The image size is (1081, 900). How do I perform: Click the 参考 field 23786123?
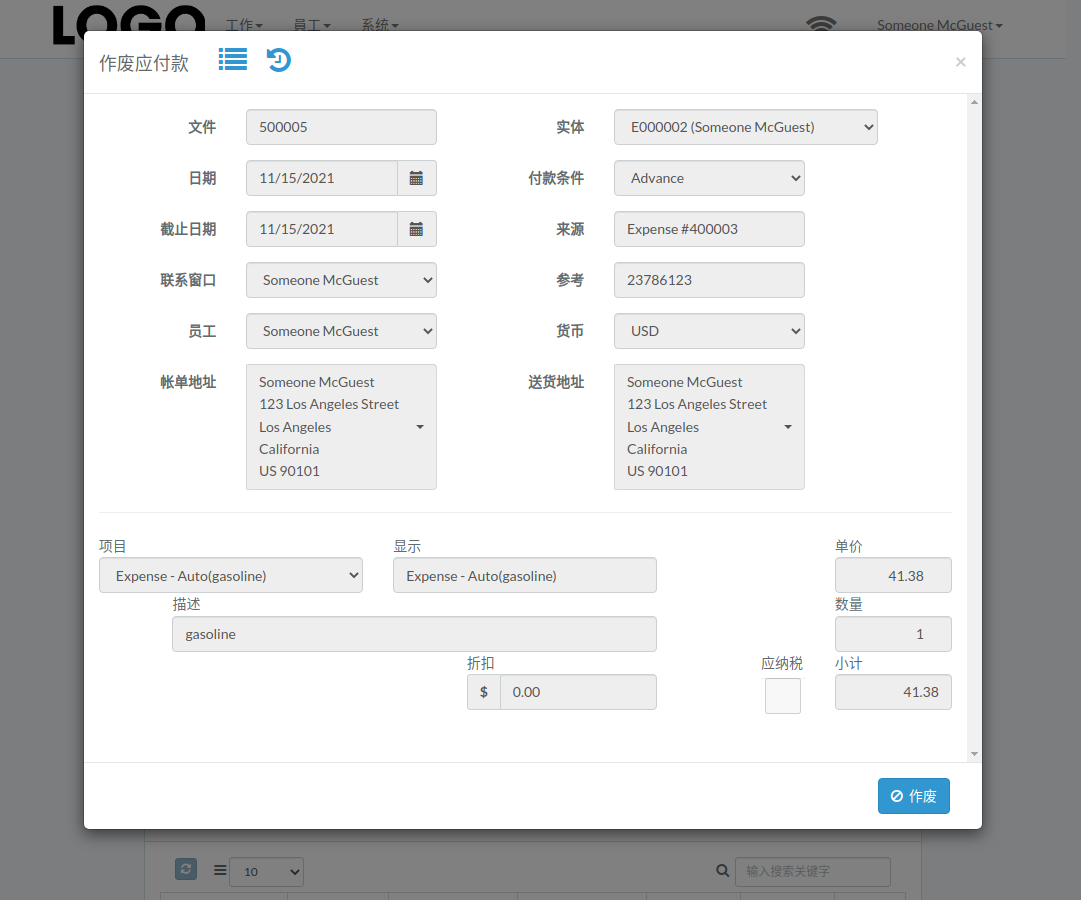click(709, 280)
